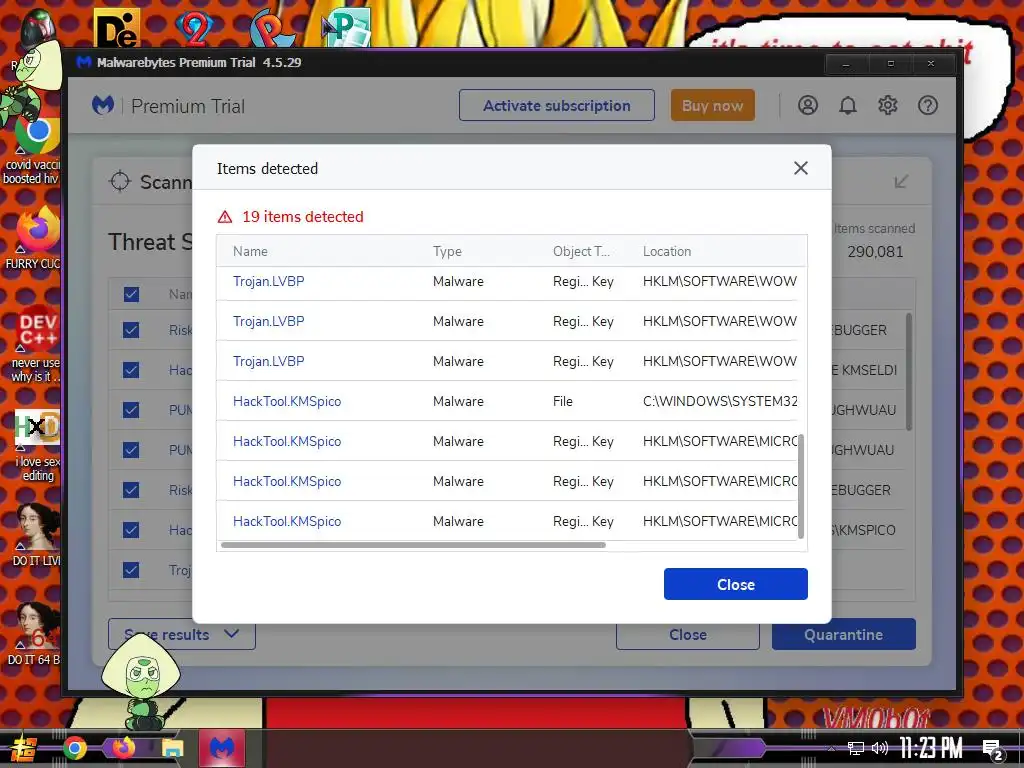Click volume icon in system tray

click(880, 748)
